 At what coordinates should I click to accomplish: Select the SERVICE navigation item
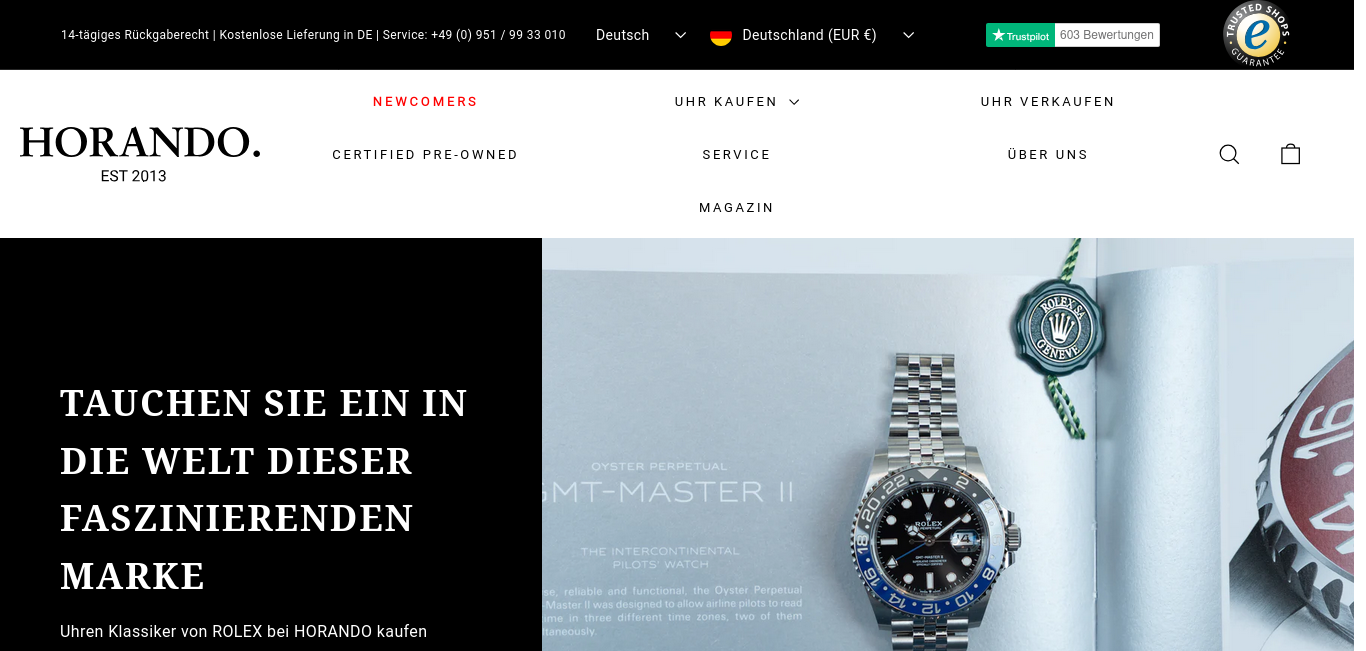pos(736,155)
